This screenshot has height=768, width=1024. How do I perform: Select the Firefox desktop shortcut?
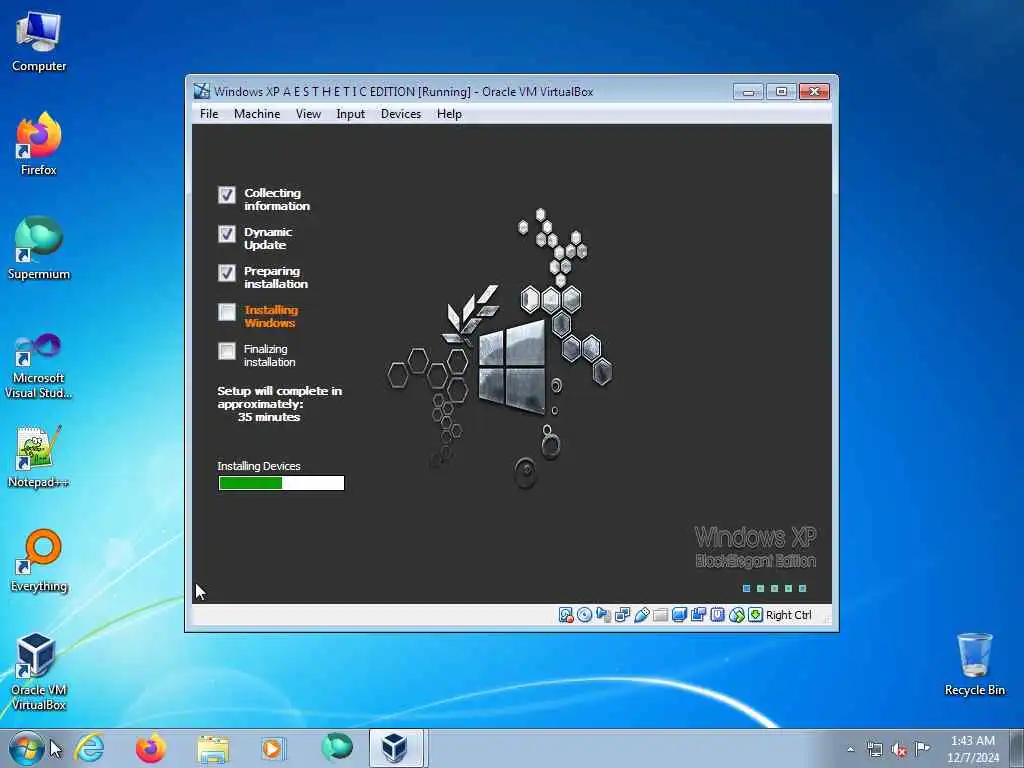[x=39, y=145]
